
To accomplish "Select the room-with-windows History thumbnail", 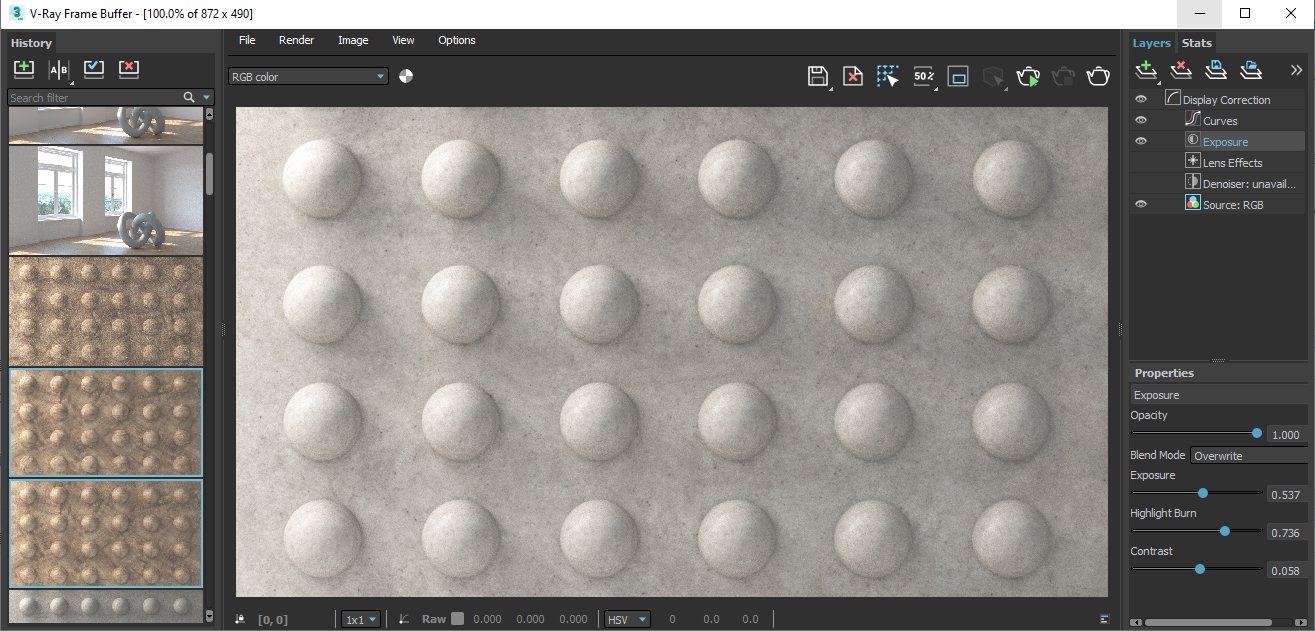I will pos(105,201).
